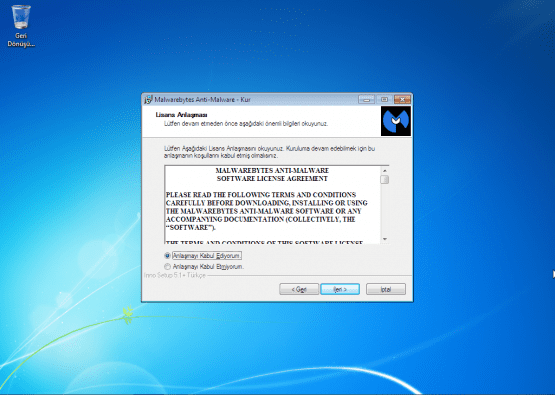Minimize the setup window
This screenshot has width=555, height=395.
click(366, 99)
